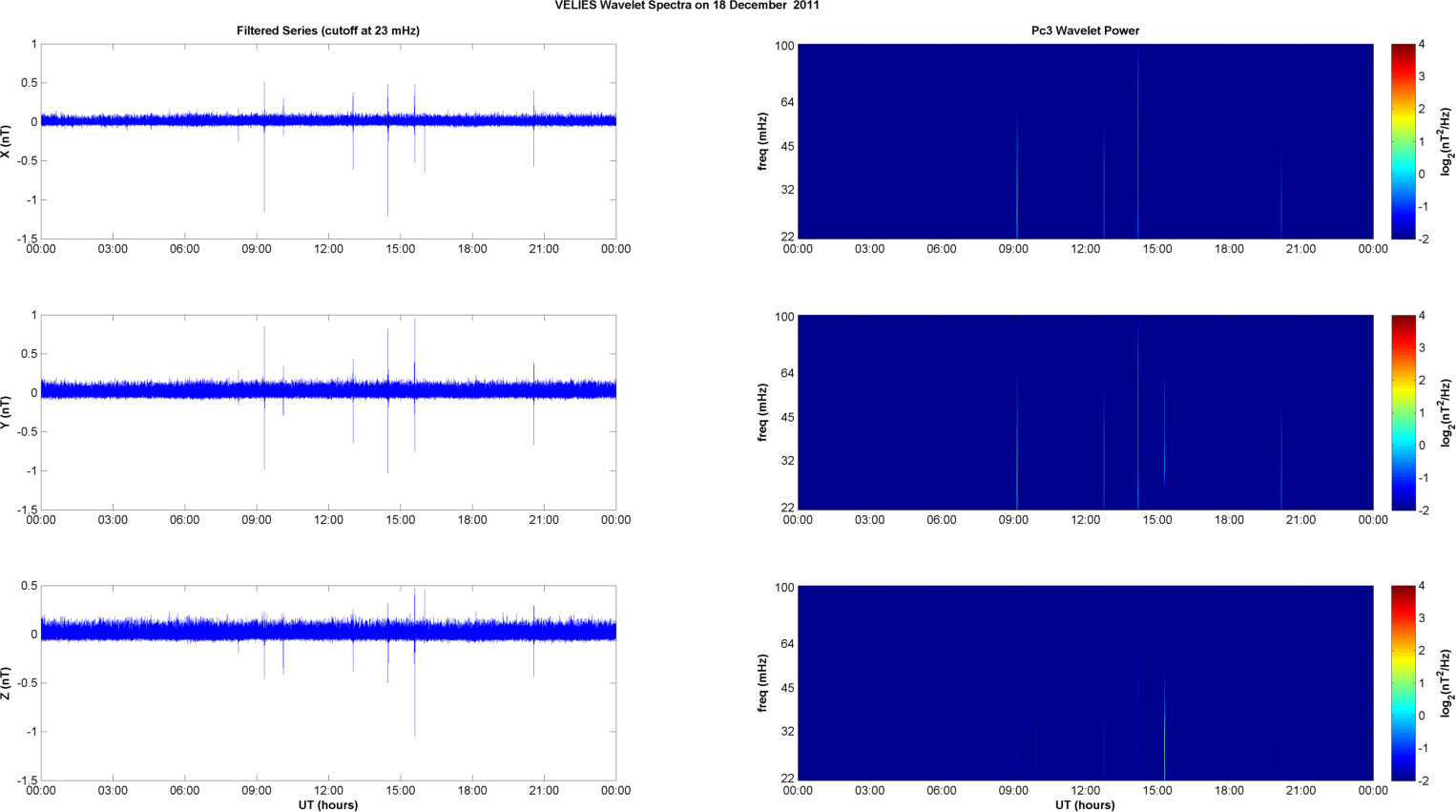Click the main title "VELIES Wavelet Spectra on 18 December 2011"
The image size is (1456, 812).
coord(687,6)
